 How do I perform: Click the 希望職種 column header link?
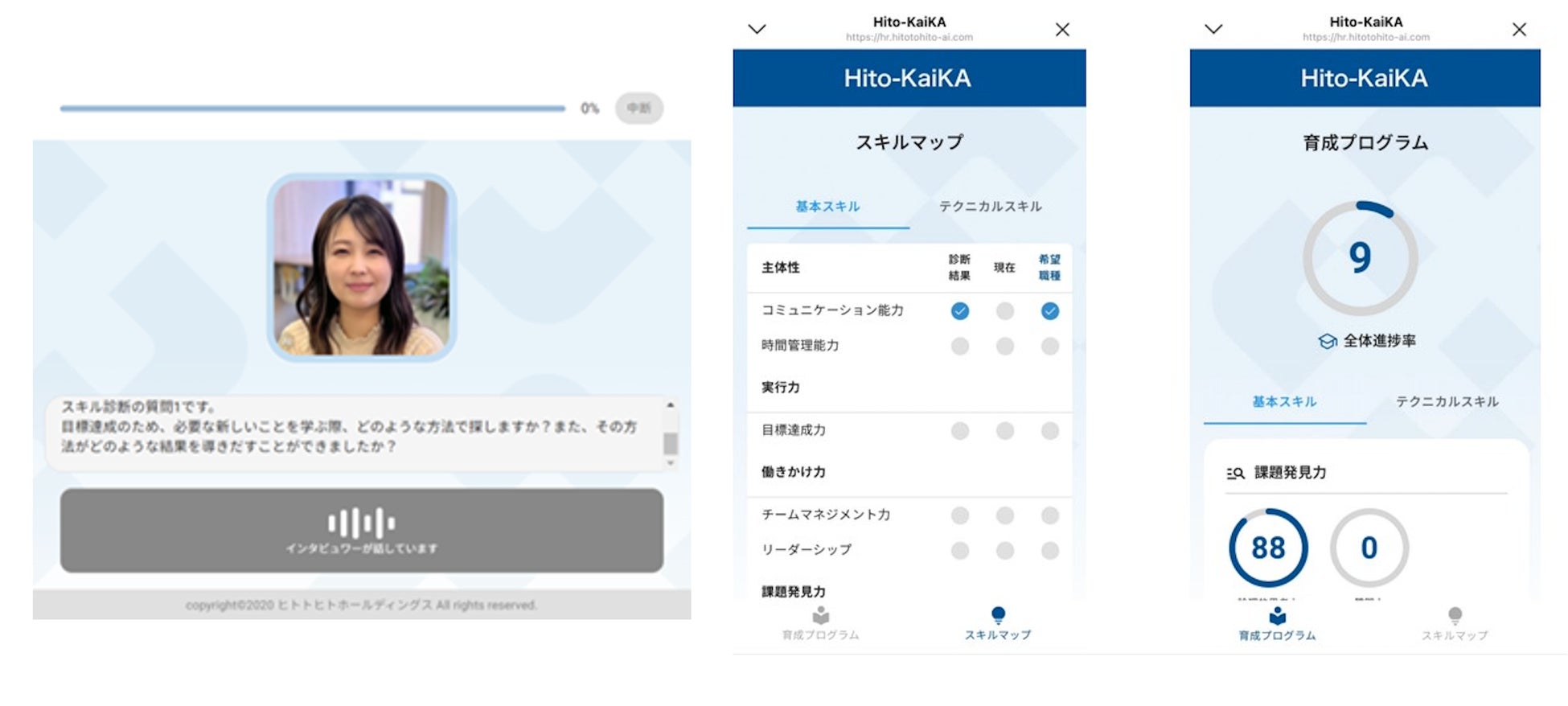click(1049, 267)
